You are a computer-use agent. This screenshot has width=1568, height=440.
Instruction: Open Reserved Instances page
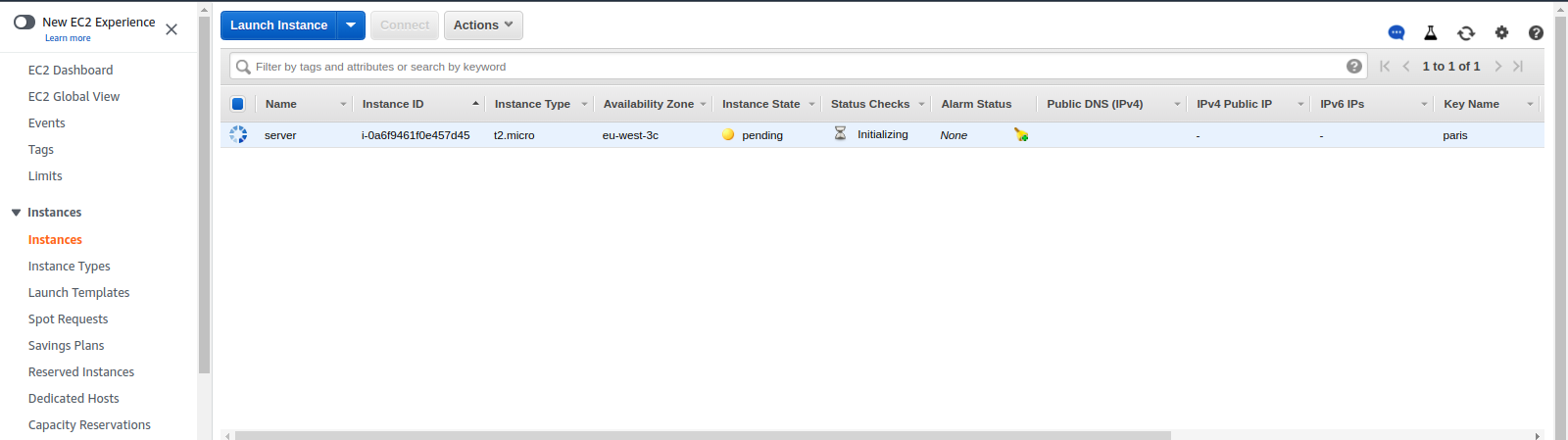(x=81, y=371)
